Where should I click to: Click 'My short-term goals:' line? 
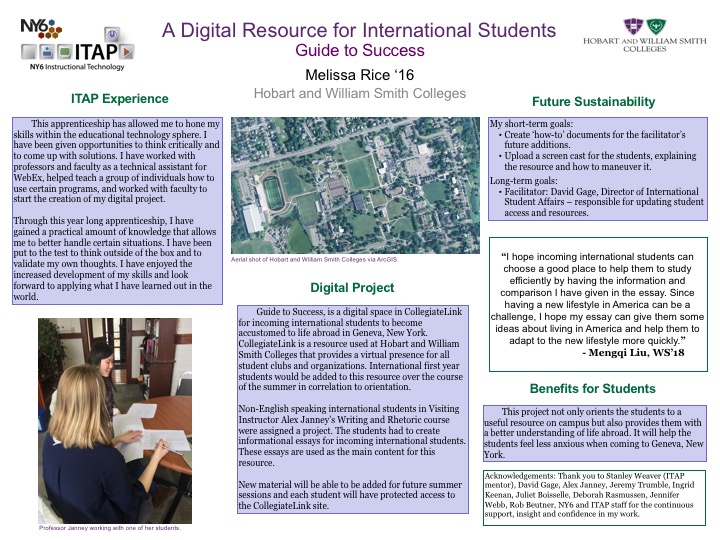531,124
